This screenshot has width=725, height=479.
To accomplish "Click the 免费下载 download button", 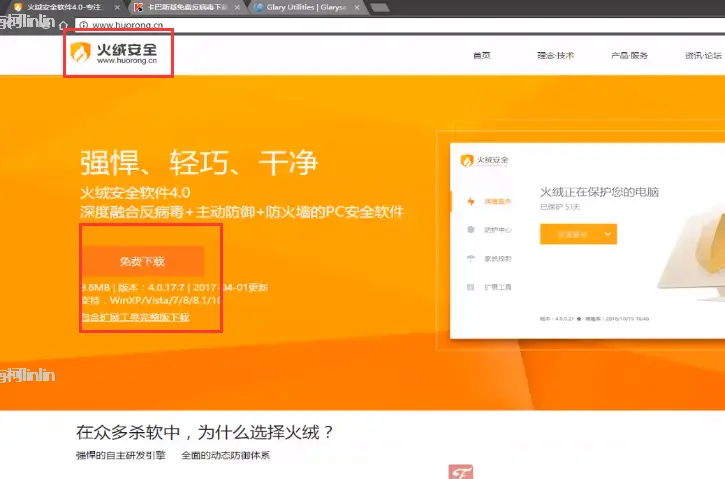I will coord(142,261).
